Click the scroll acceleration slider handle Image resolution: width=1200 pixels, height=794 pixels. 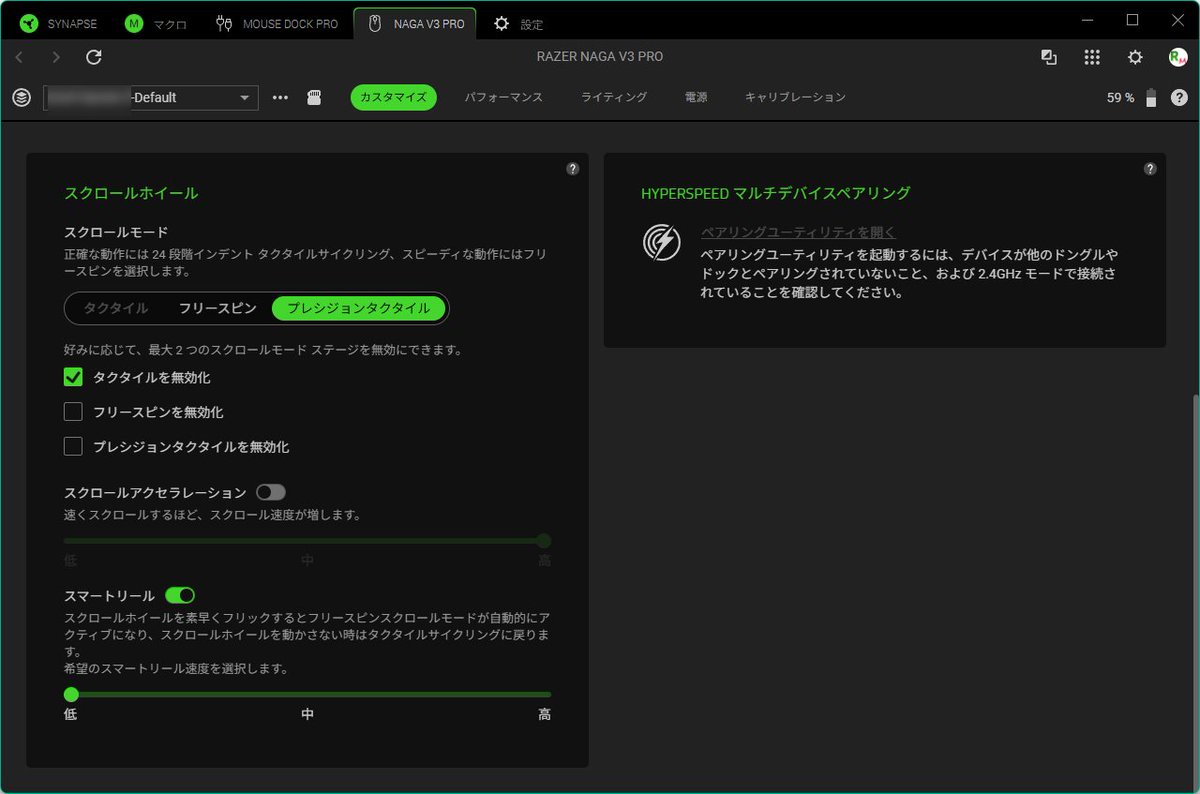pos(544,541)
